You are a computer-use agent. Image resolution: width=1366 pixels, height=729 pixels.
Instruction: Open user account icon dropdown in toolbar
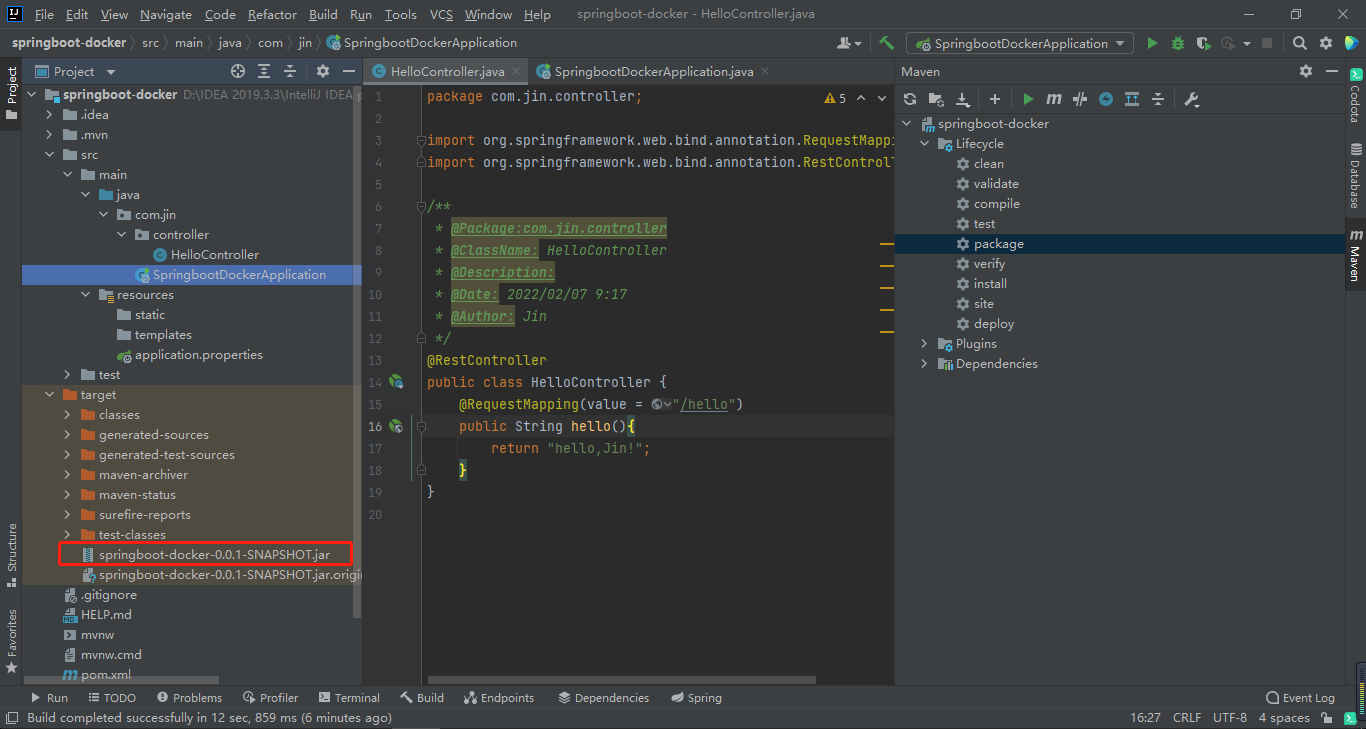(850, 43)
